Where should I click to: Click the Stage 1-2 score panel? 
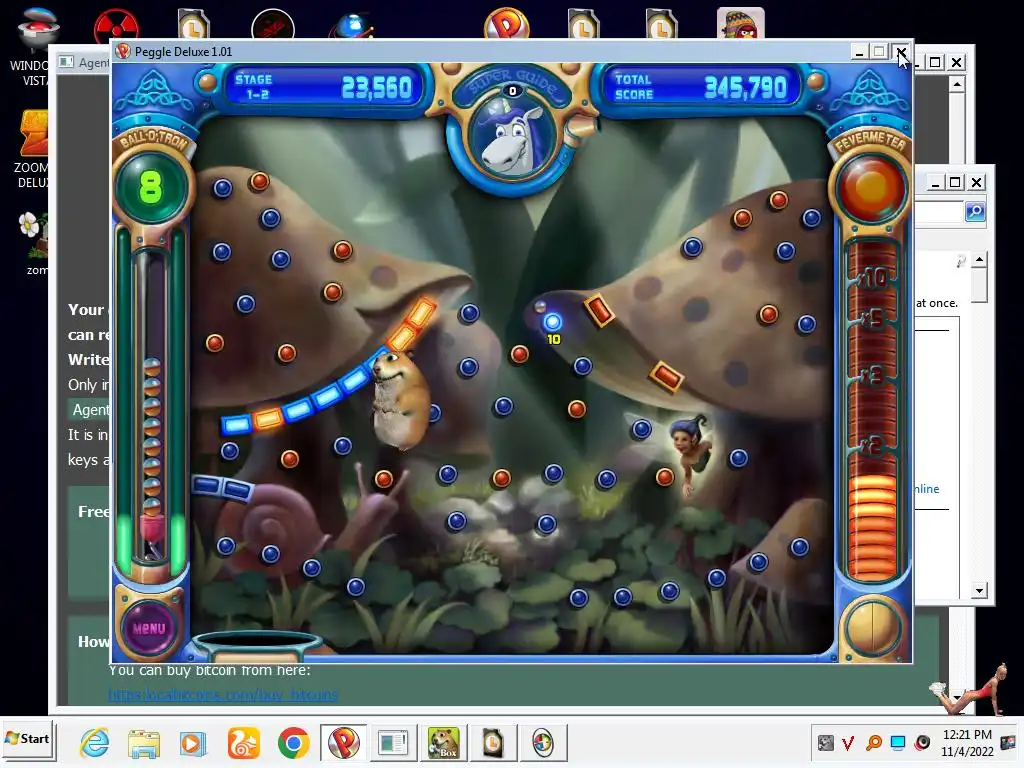(x=323, y=87)
